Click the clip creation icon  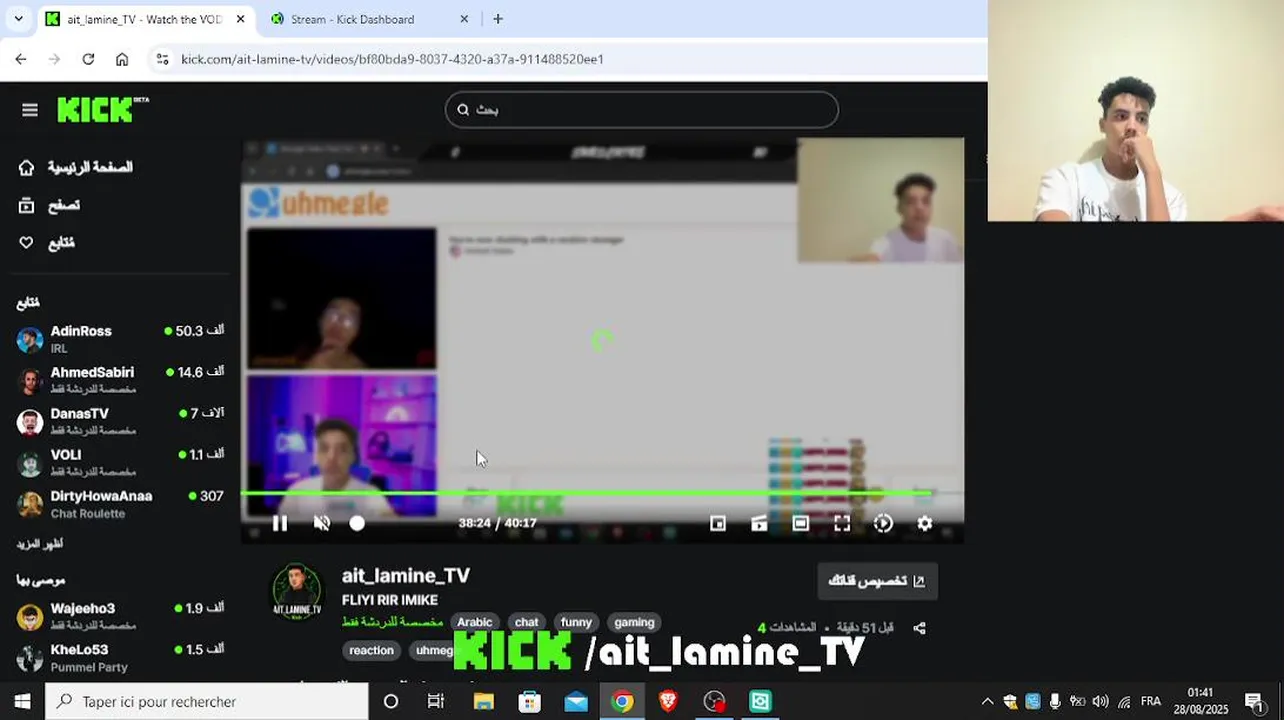[759, 523]
